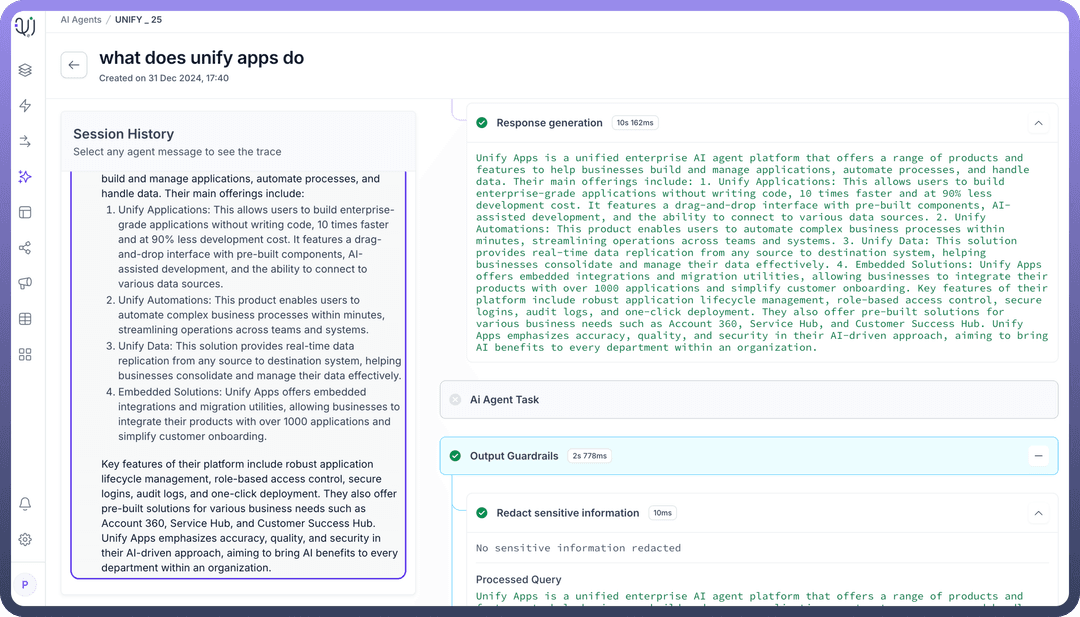Select the sparkle AI Agents sidebar icon

coord(25,177)
